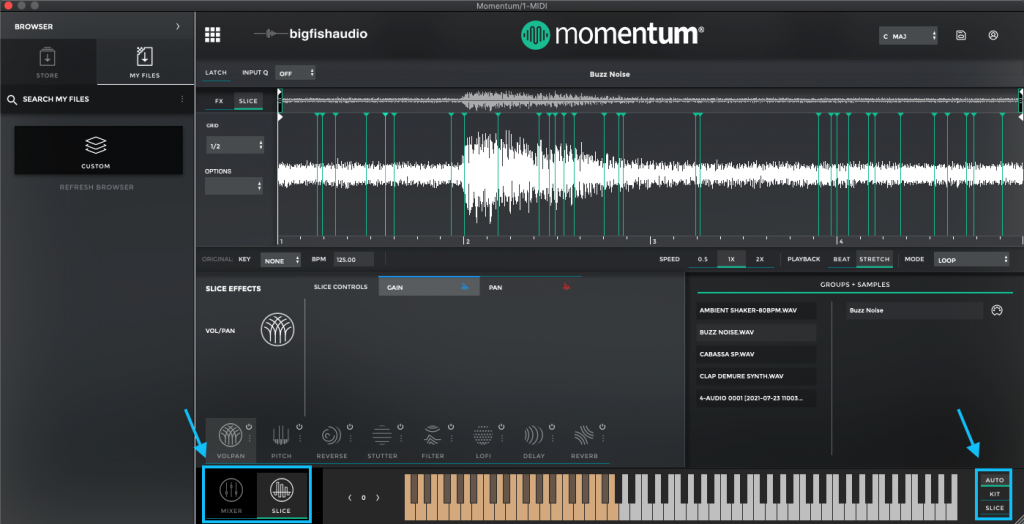Click the PAN curve icon

(566, 287)
